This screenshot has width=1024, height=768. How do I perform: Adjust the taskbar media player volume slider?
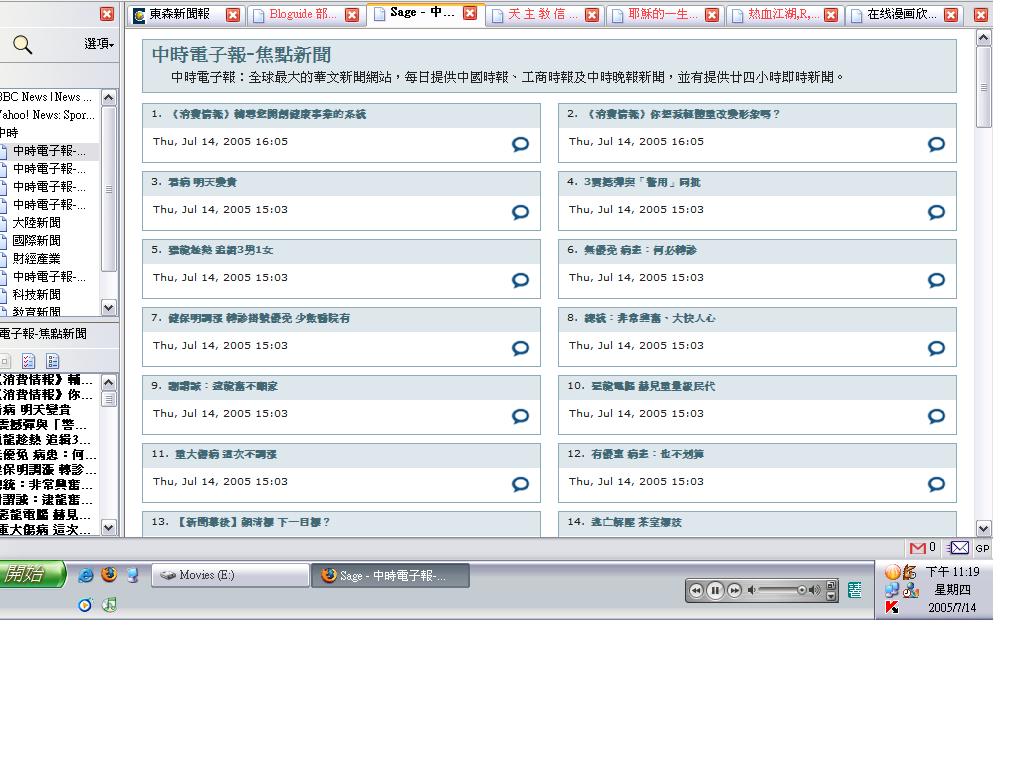783,590
